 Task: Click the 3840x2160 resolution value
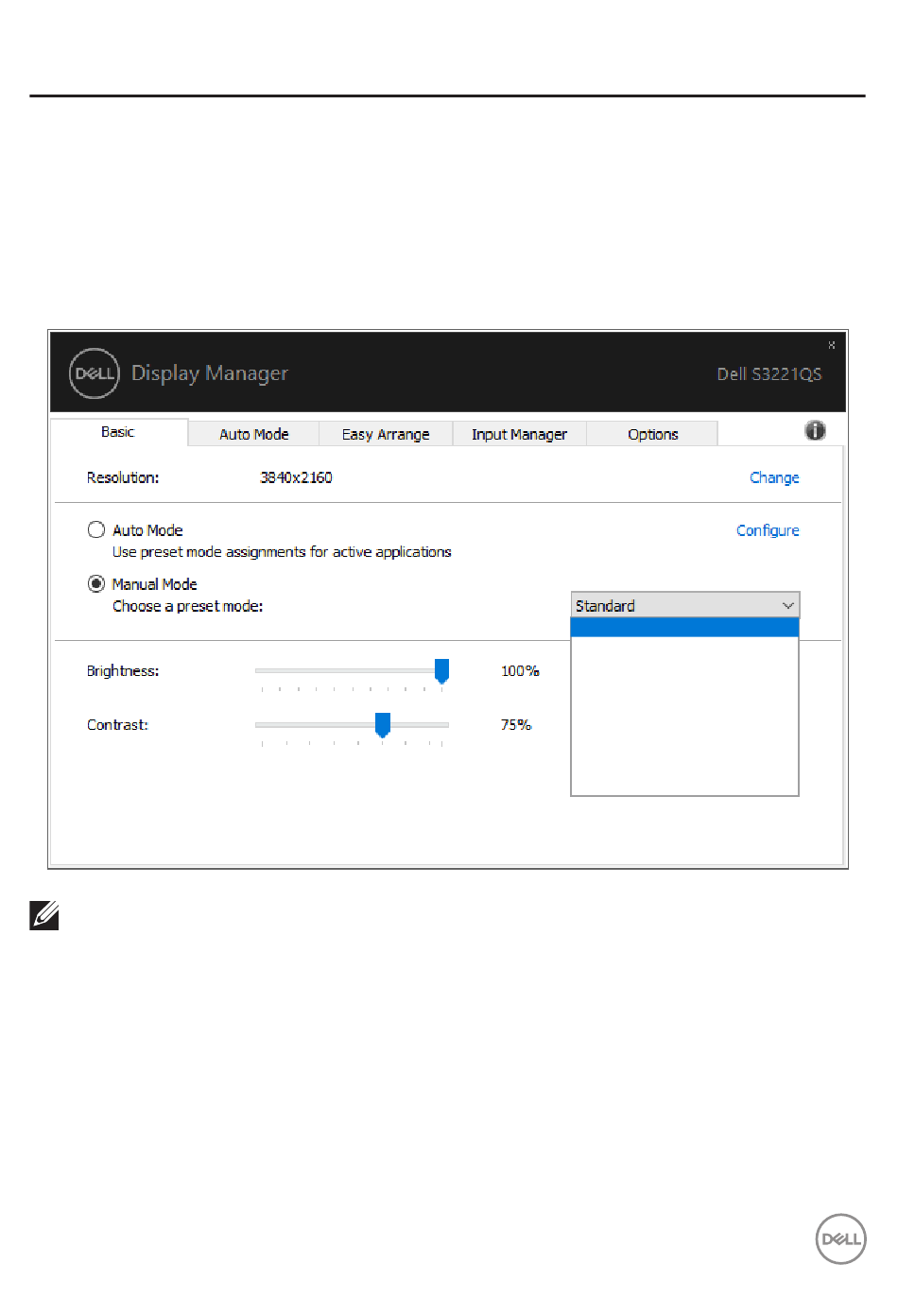click(296, 477)
